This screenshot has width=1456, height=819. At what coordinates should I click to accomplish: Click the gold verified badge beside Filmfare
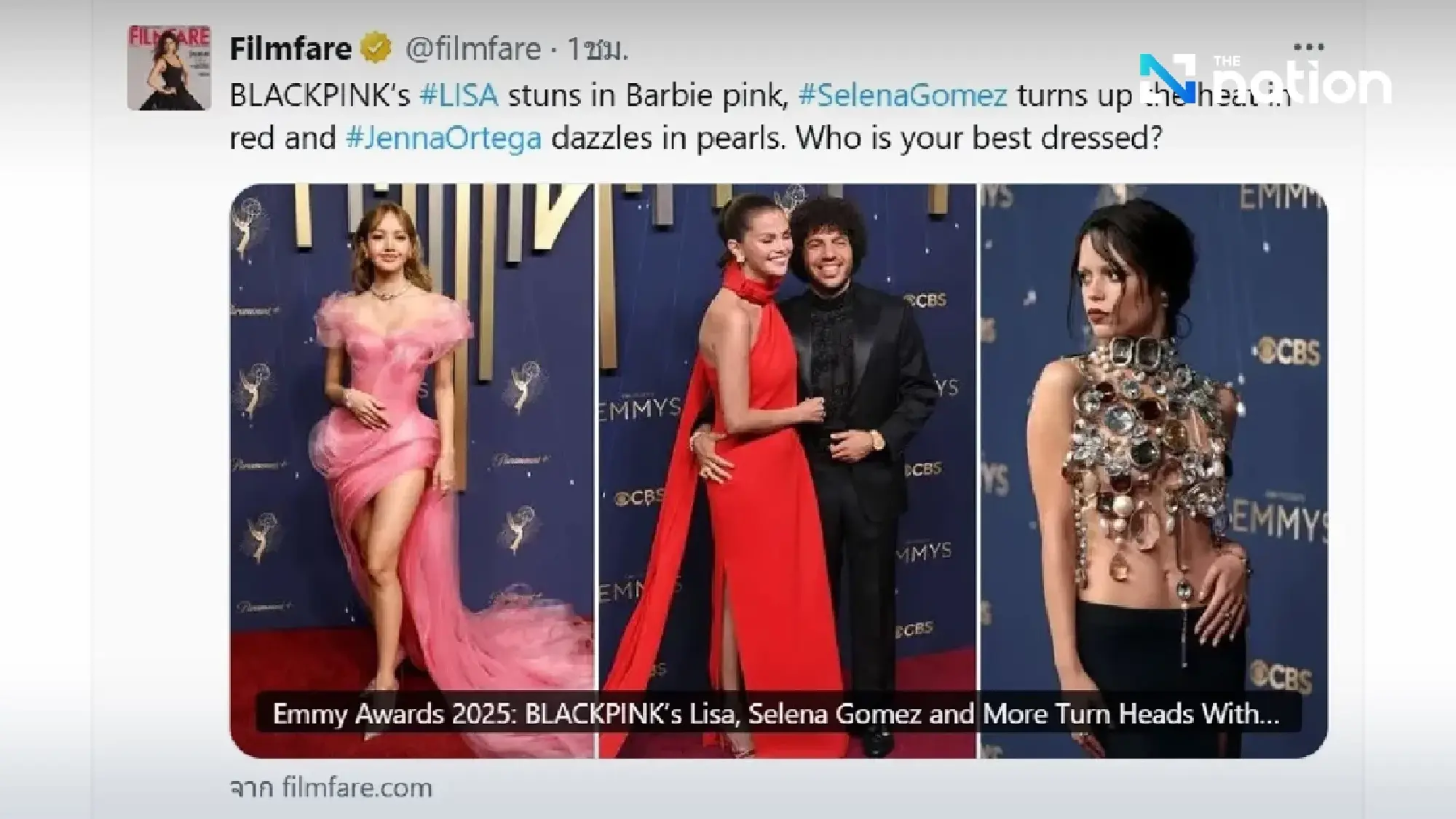click(376, 49)
